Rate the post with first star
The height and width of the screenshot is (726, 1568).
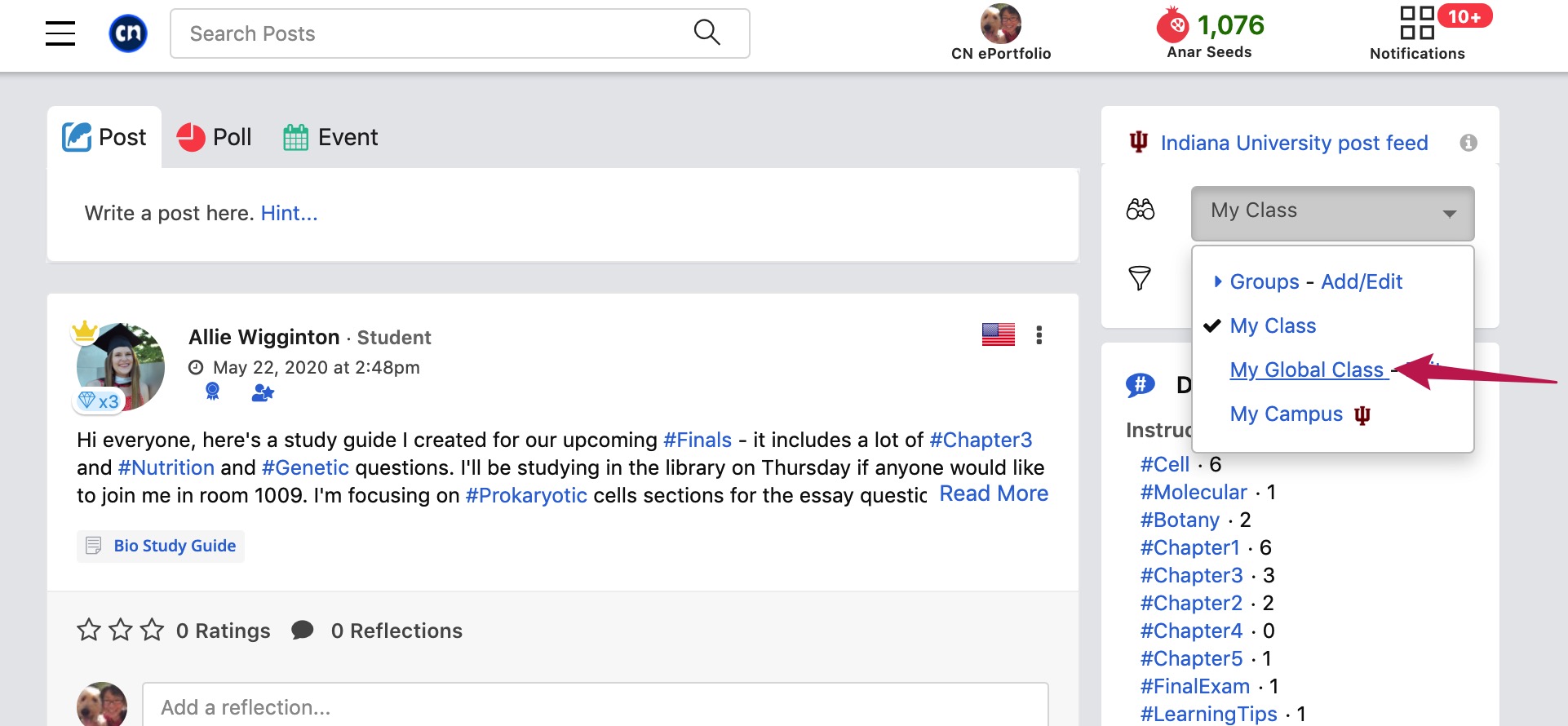click(x=89, y=630)
